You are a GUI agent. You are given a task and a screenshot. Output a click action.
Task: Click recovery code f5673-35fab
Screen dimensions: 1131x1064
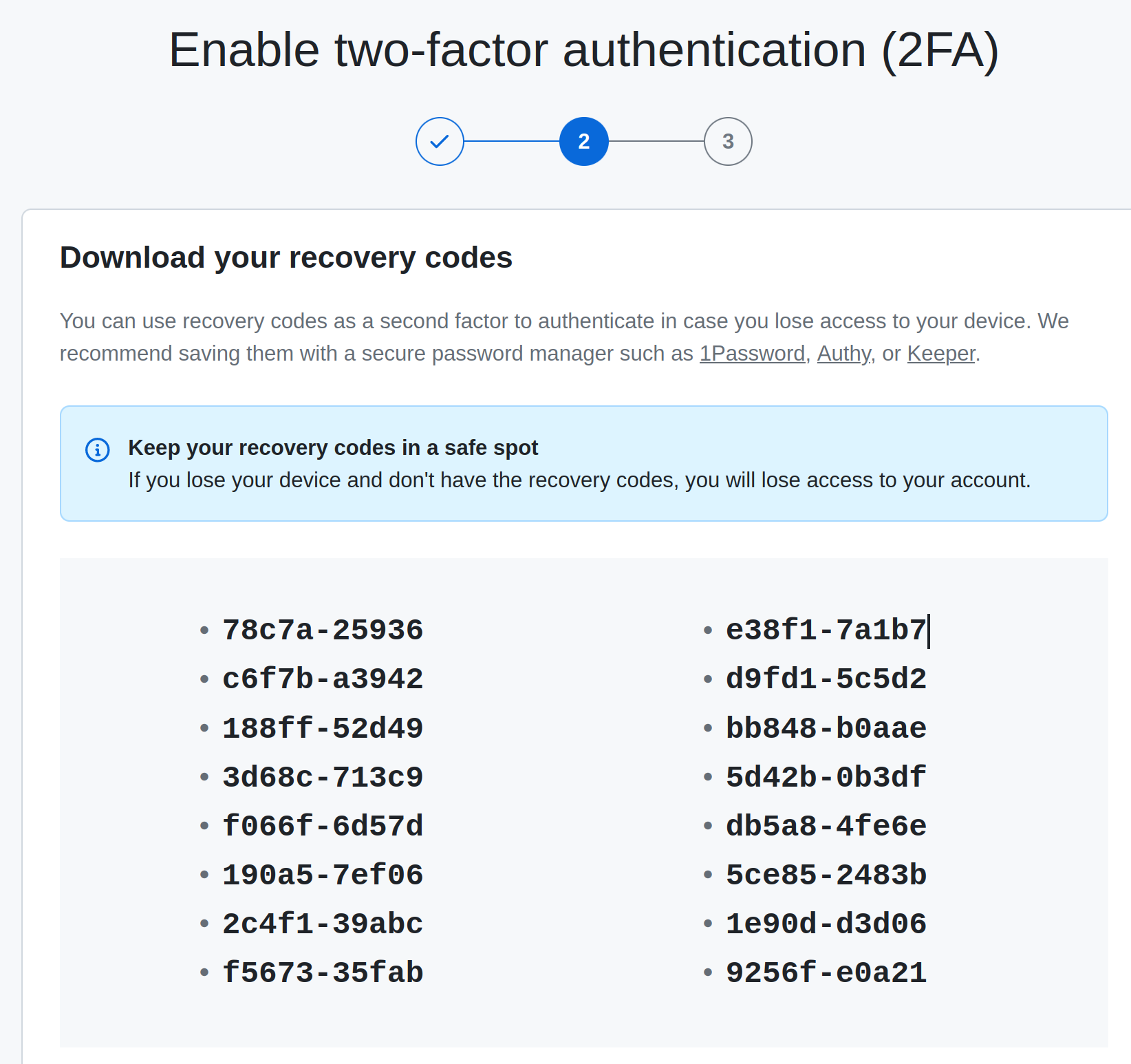click(x=323, y=973)
